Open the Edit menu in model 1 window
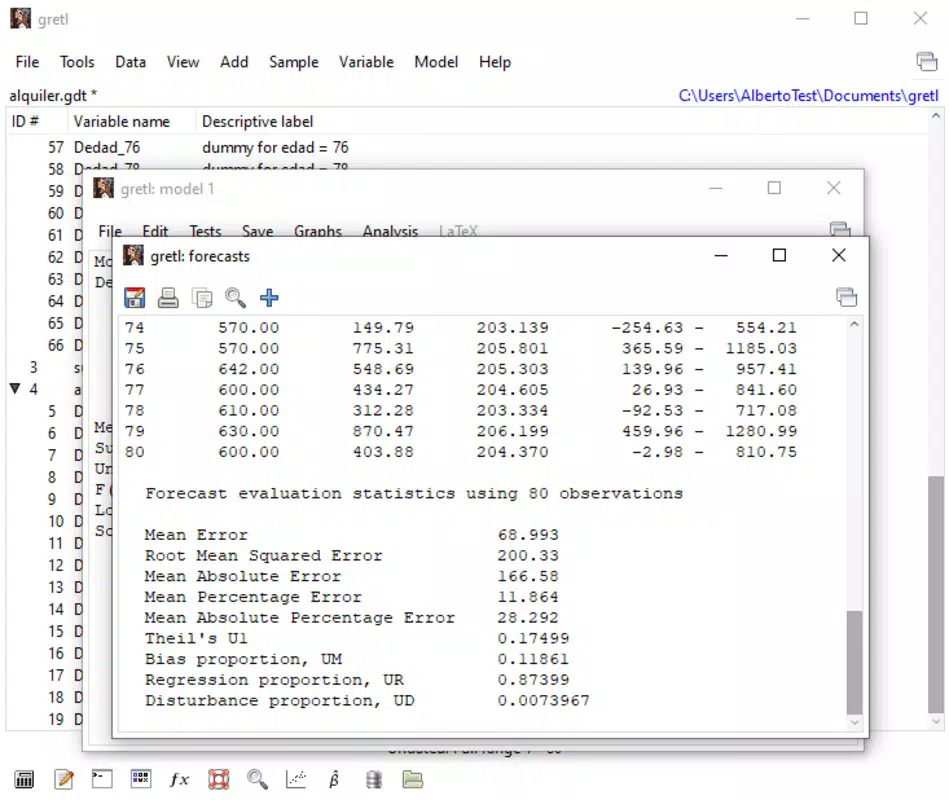 coord(155,231)
